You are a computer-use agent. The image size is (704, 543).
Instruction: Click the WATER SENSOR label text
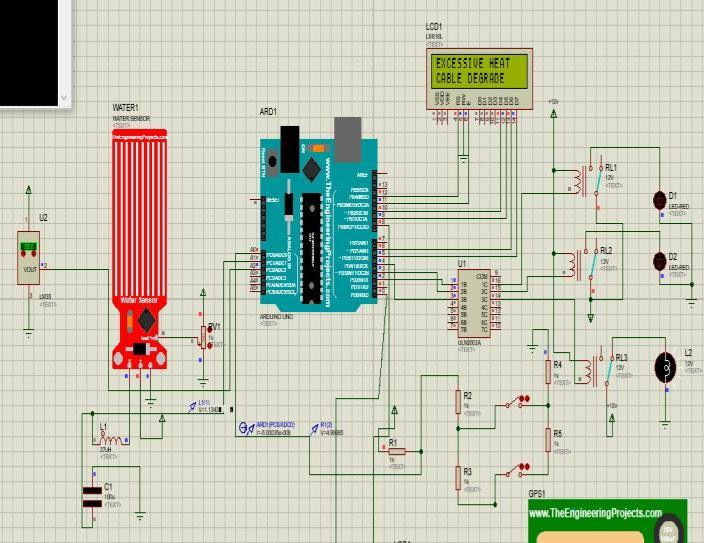pos(131,119)
